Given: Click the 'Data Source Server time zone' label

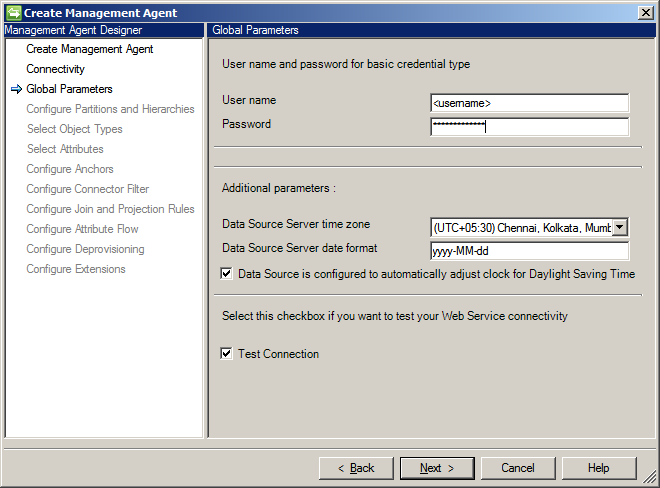Looking at the screenshot, I should point(296,224).
